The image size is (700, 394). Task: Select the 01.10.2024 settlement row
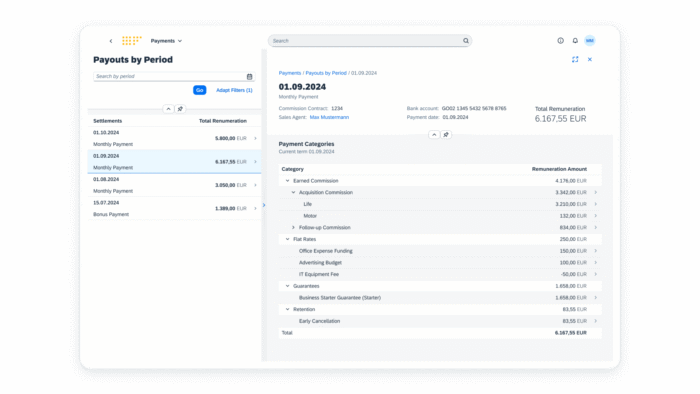tap(174, 138)
